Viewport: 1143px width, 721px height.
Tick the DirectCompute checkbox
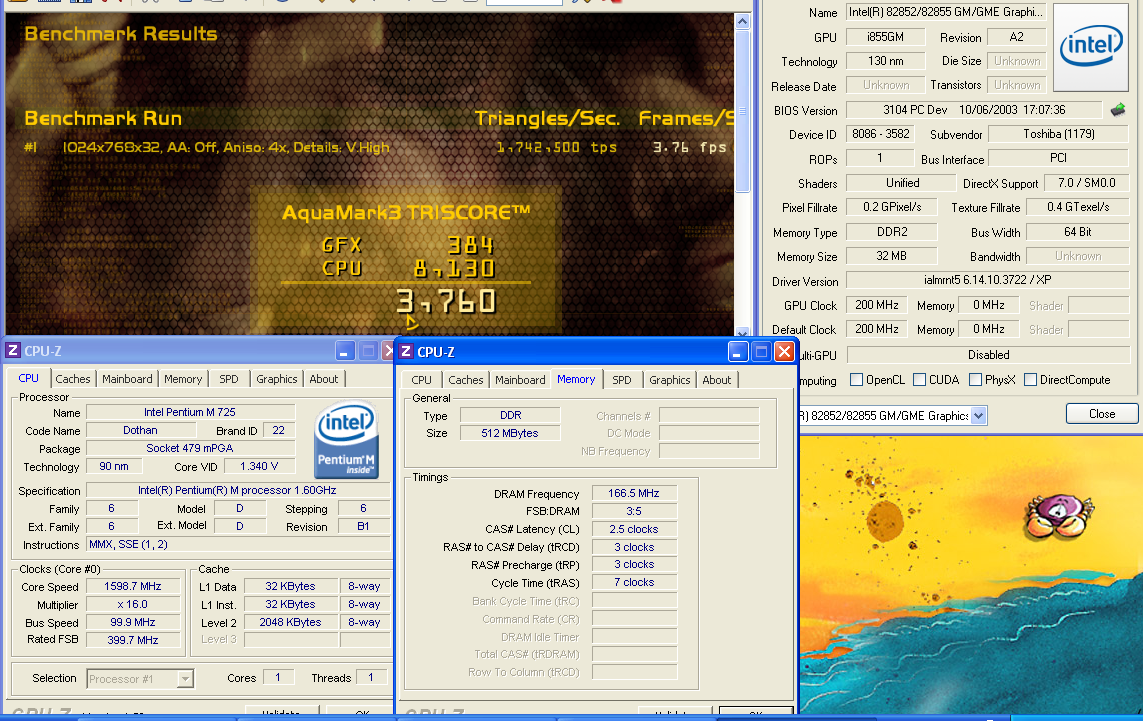1031,380
